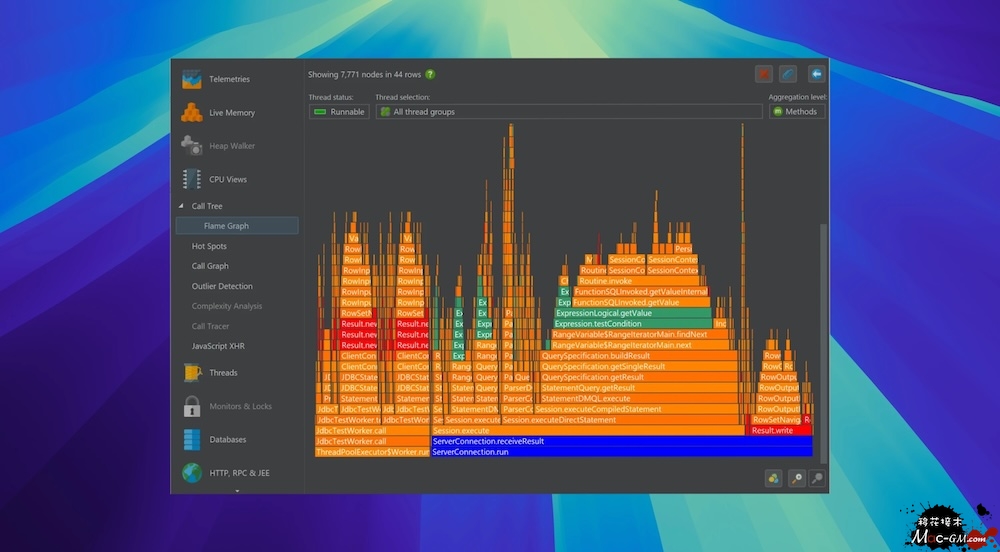Open the Telemetries section
Image resolution: width=1000 pixels, height=552 pixels.
coord(229,80)
